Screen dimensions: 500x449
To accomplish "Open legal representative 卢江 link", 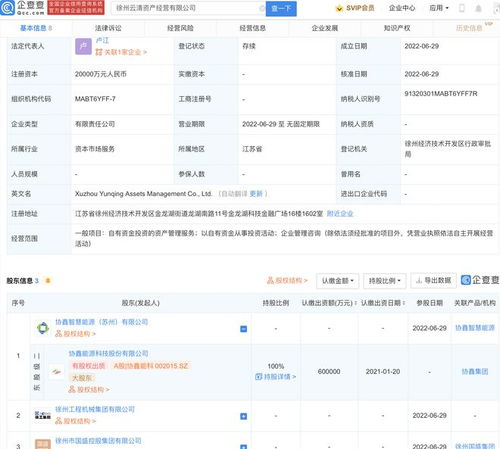I will [102, 40].
